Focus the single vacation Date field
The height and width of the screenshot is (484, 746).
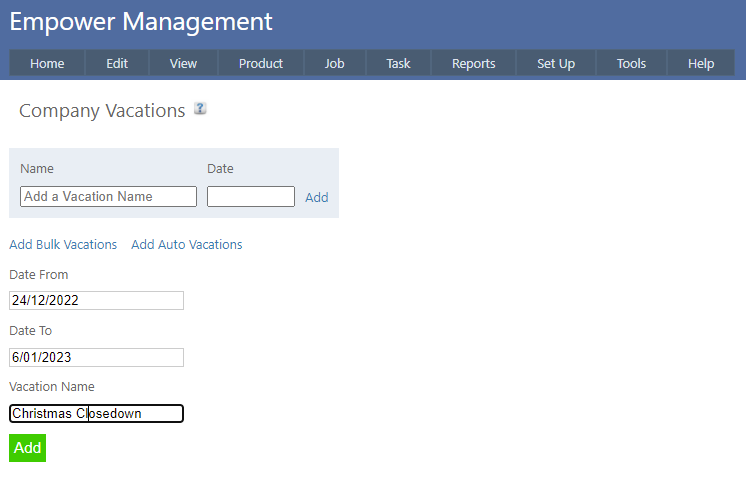(250, 197)
